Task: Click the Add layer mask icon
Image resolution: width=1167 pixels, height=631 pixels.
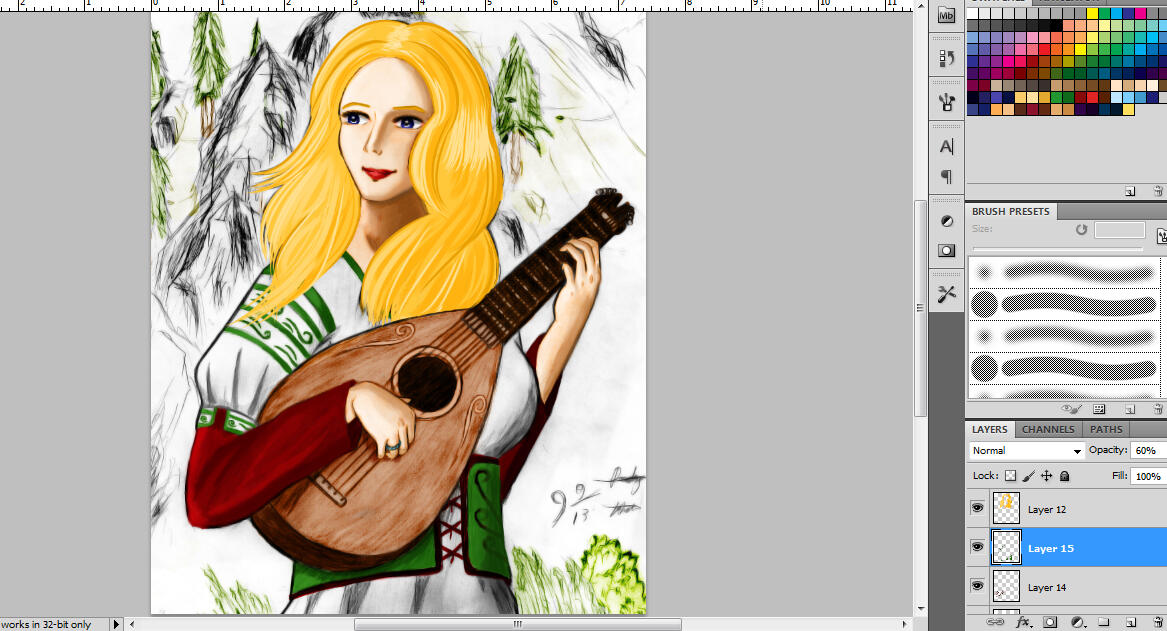Action: point(1050,622)
